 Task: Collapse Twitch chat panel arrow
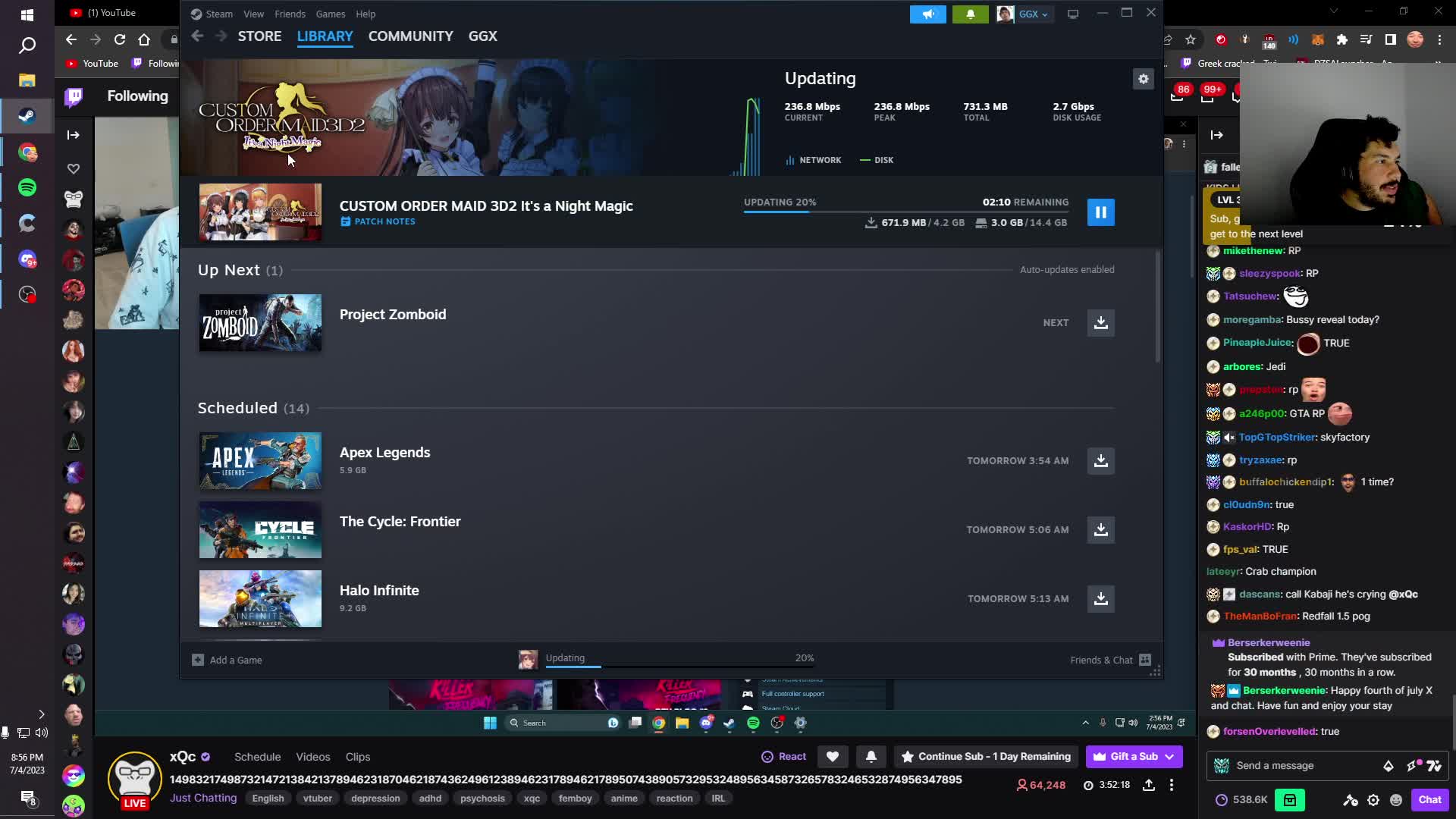pyautogui.click(x=1216, y=135)
